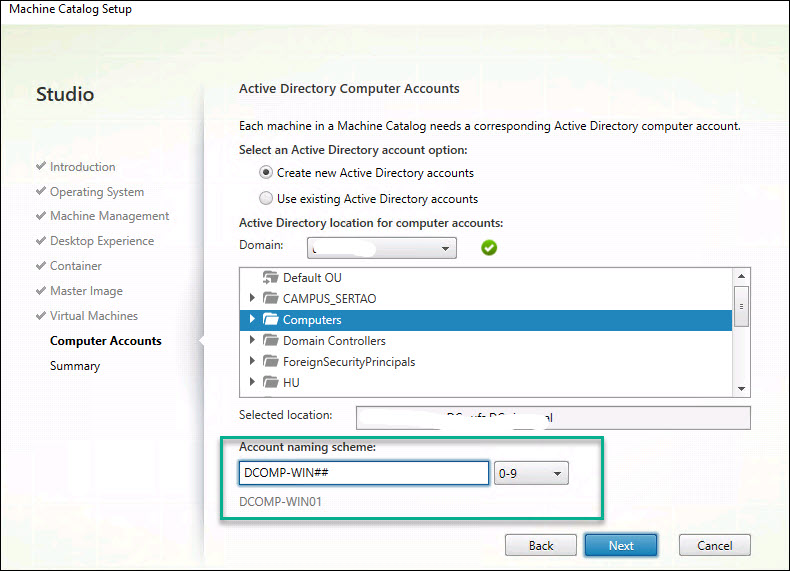Click the HU folder icon
Image resolution: width=790 pixels, height=571 pixels.
[270, 383]
